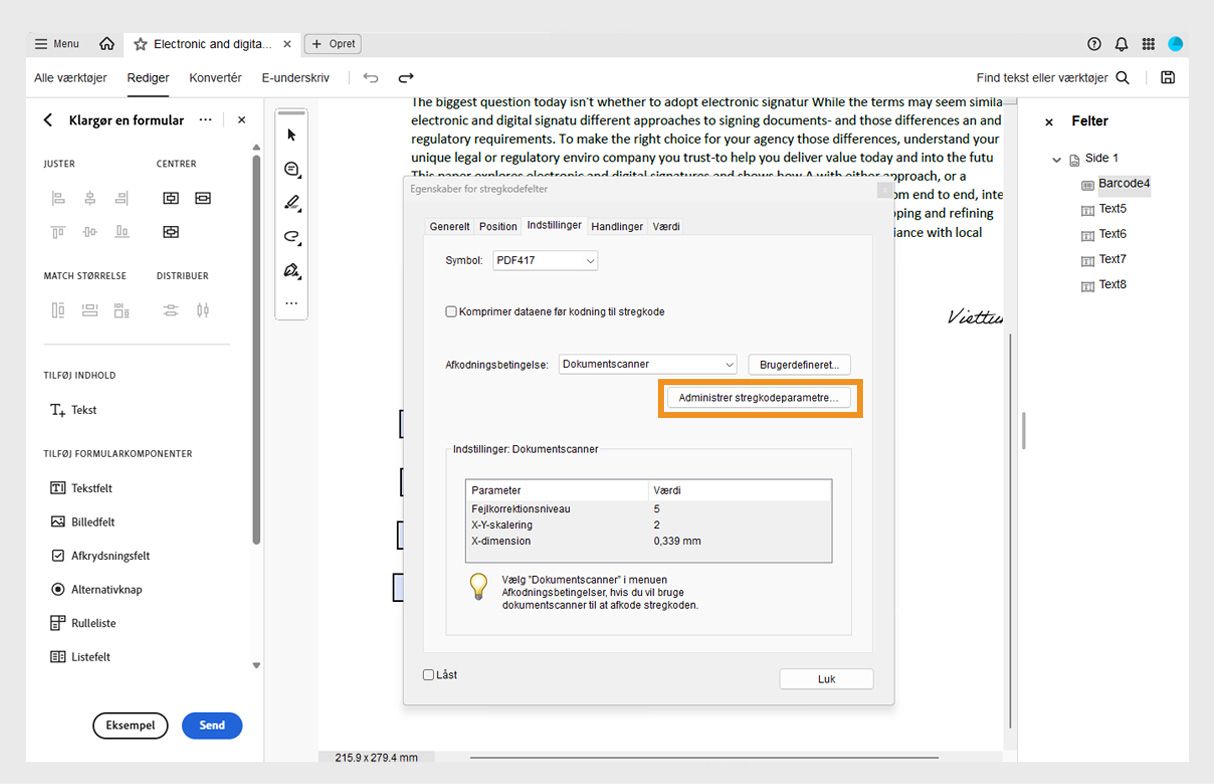This screenshot has width=1214, height=784.
Task: Center fields horizontally using the CENTRER icon
Action: coord(171,198)
